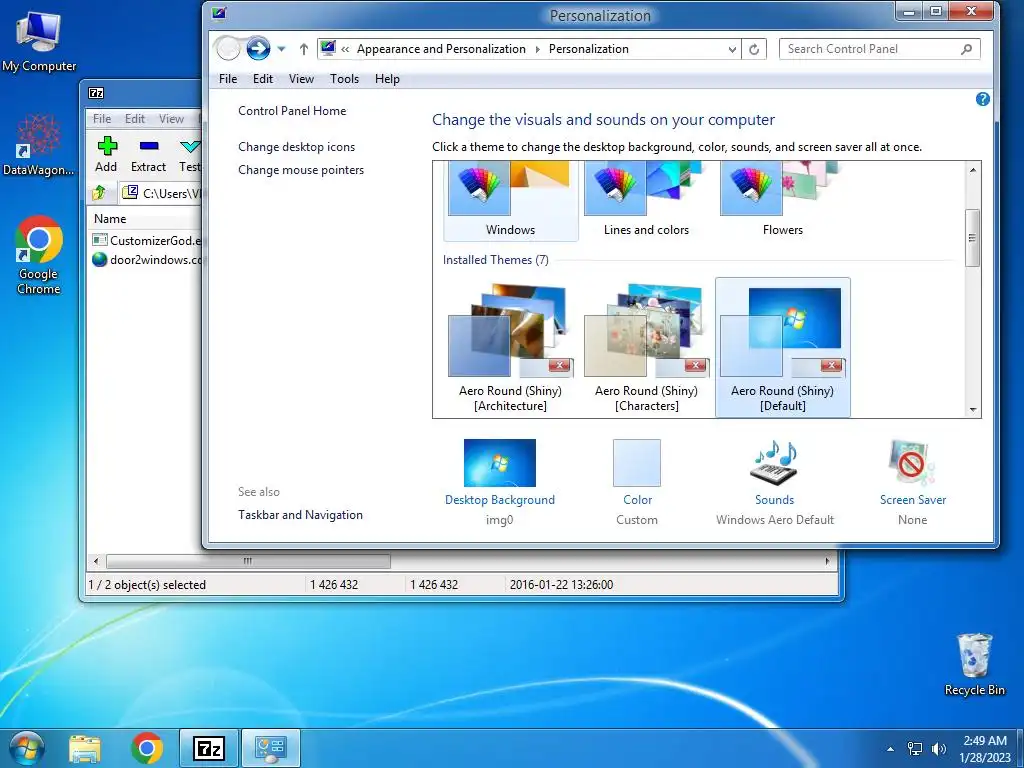The width and height of the screenshot is (1024, 768).
Task: Click the Extract button in 7-Zip
Action: [148, 155]
